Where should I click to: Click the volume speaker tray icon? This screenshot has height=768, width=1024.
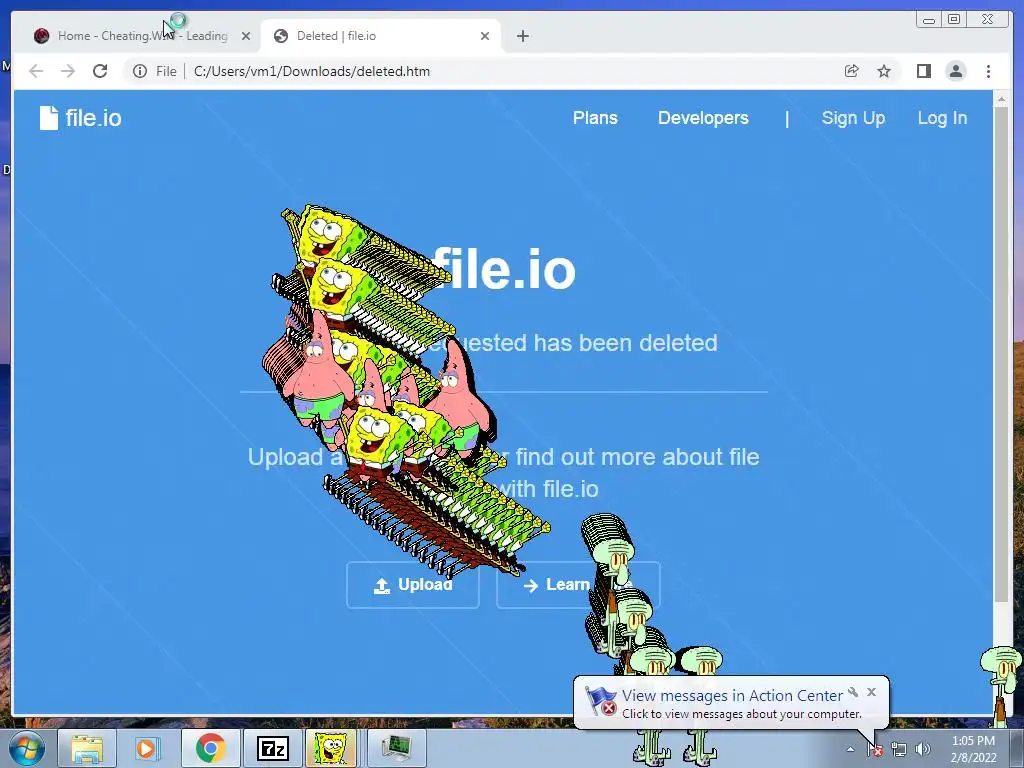pyautogui.click(x=923, y=750)
